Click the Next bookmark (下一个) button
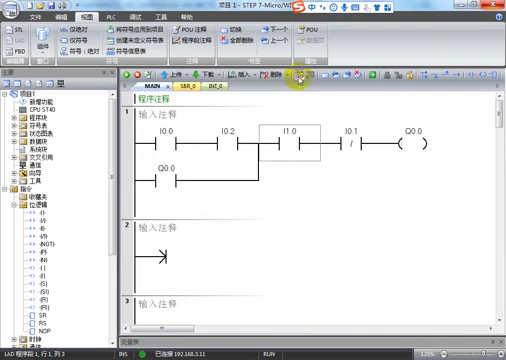Screen dimensions: 506x360 tap(274, 30)
